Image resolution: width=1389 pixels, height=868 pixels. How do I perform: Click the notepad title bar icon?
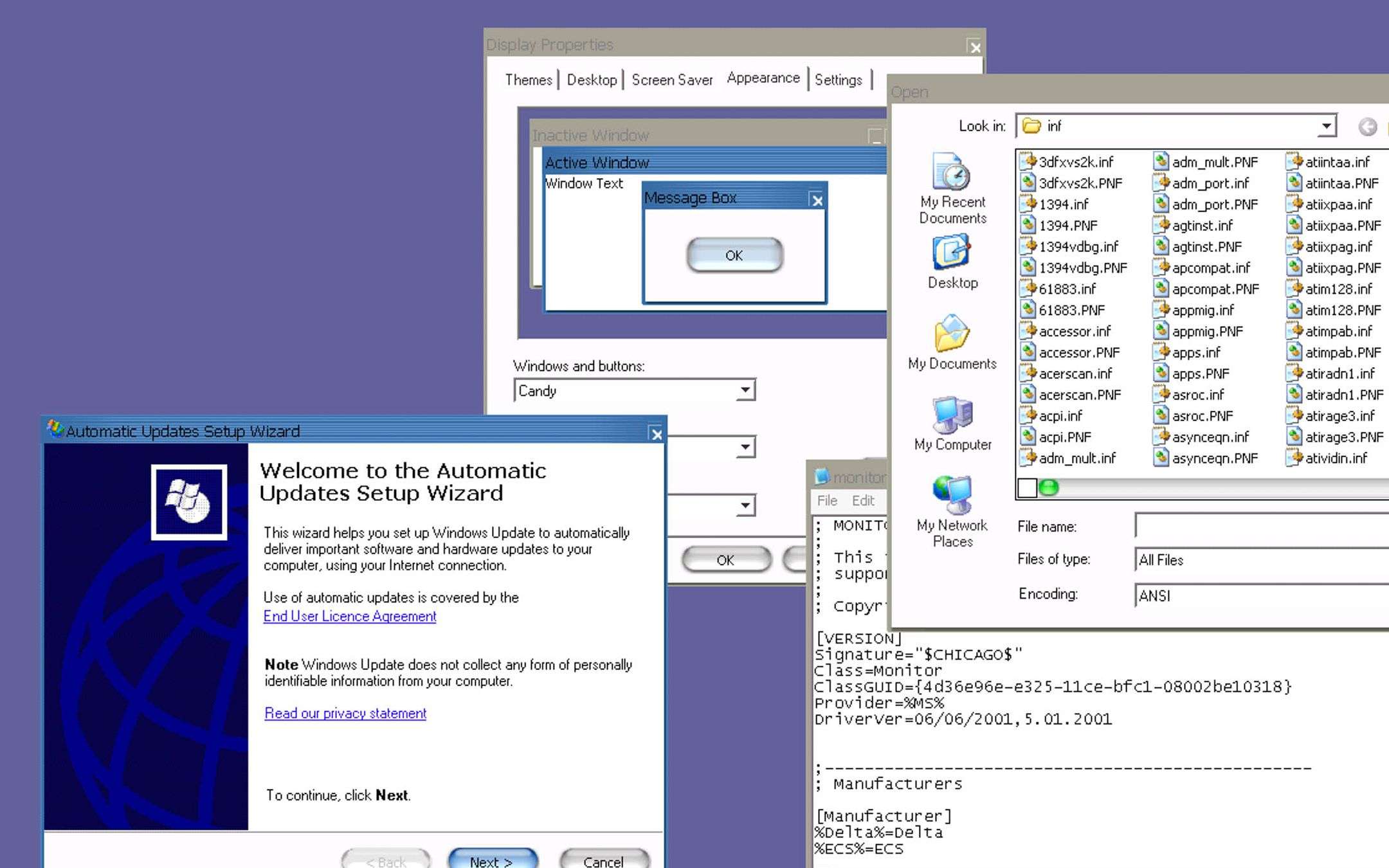click(x=822, y=476)
